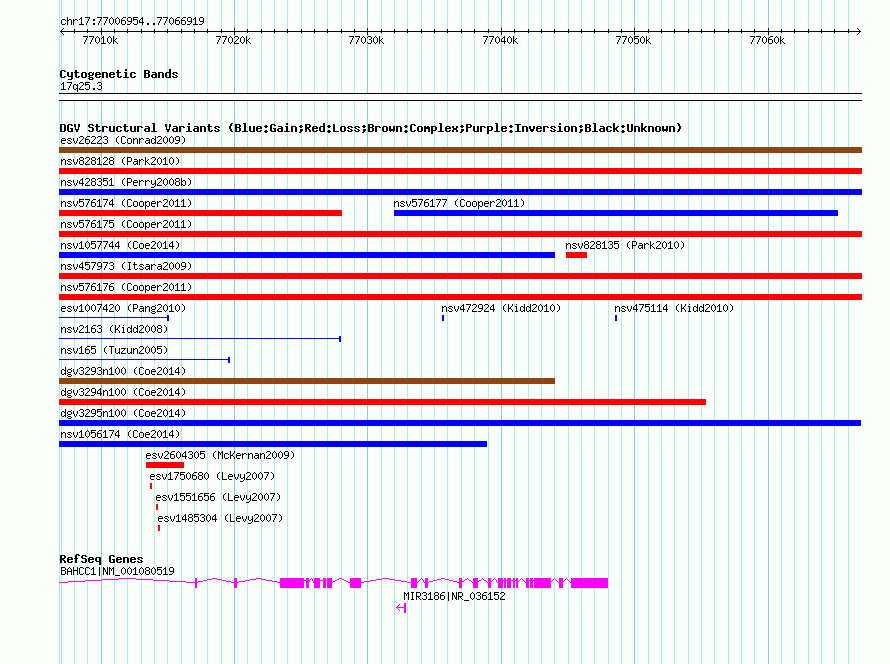Open nsv2163 (Kidd2008) label
890x664 pixels.
pos(114,329)
